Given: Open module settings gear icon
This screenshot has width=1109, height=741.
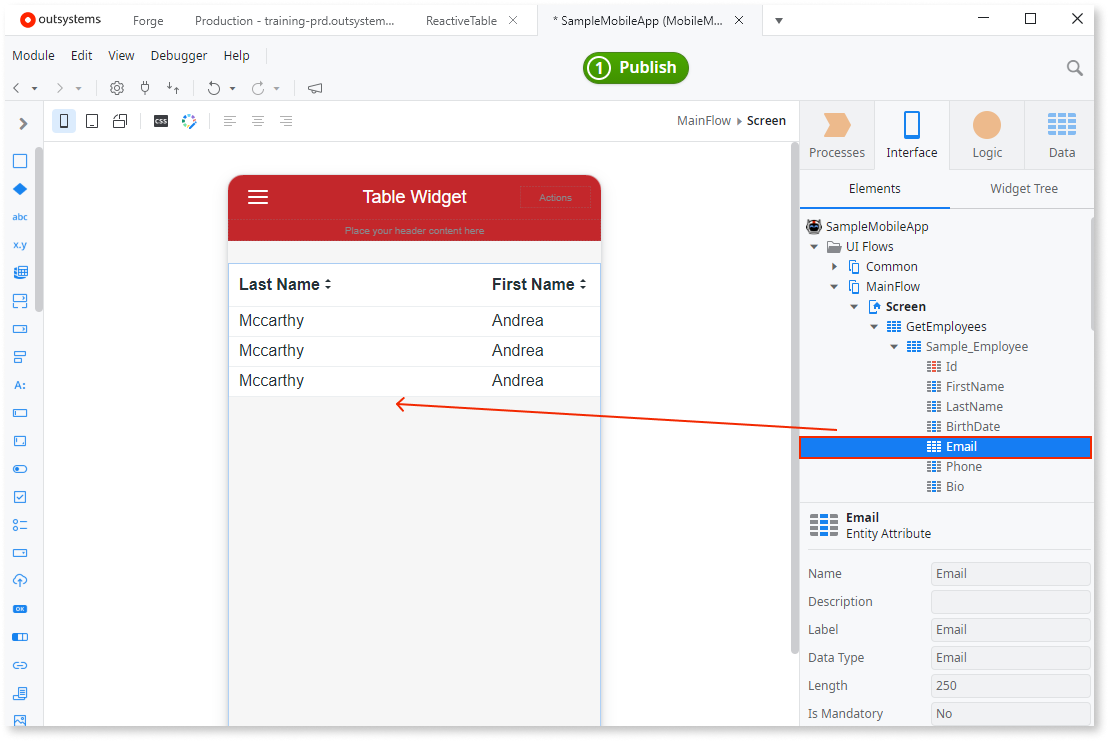Looking at the screenshot, I should pos(117,88).
